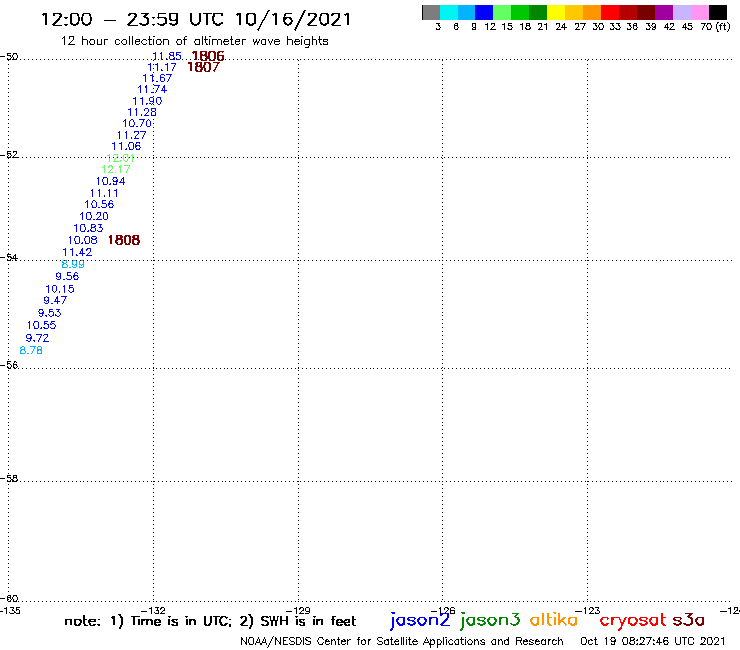The width and height of the screenshot is (740, 650).
Task: Click the -135 longitude axis label
Action: point(10,611)
